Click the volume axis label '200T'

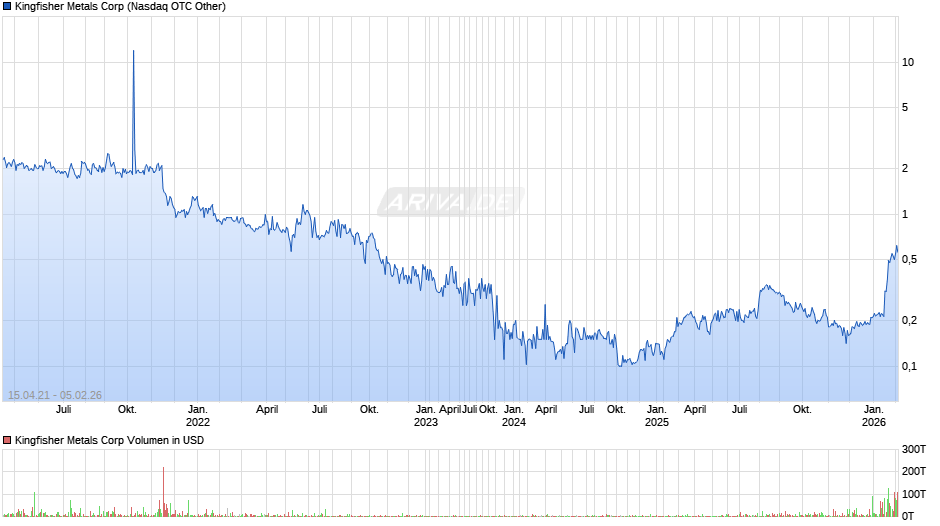pos(914,471)
